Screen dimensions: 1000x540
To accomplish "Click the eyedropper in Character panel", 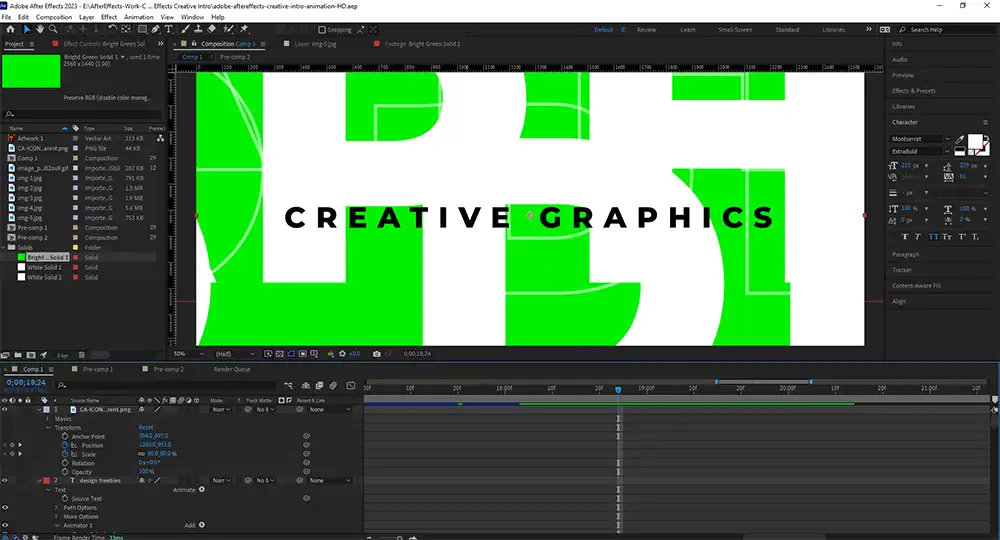I will (961, 140).
